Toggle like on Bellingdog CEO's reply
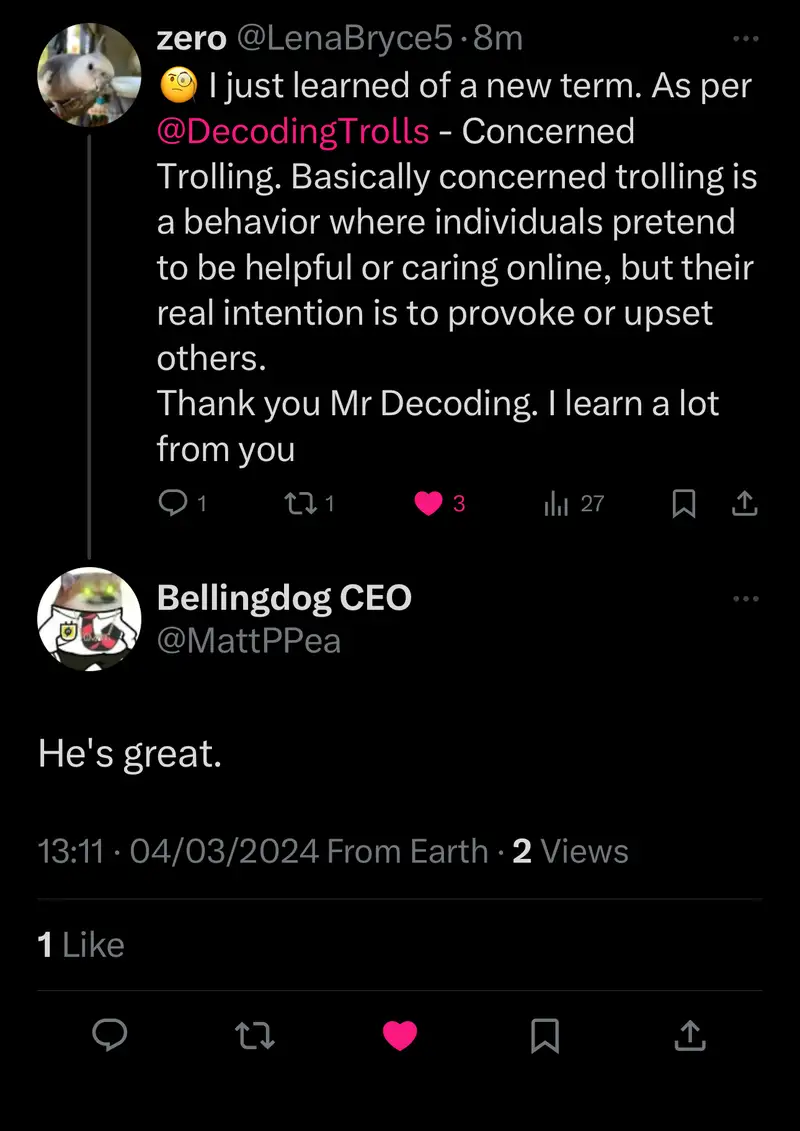Viewport: 800px width, 1131px height. click(400, 1037)
